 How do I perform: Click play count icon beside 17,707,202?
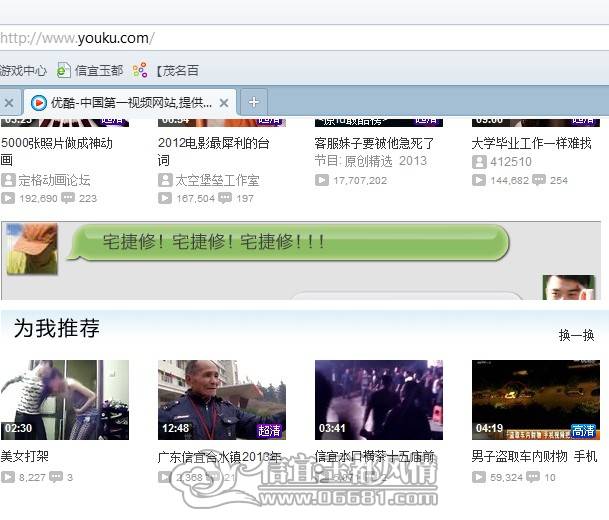322,180
